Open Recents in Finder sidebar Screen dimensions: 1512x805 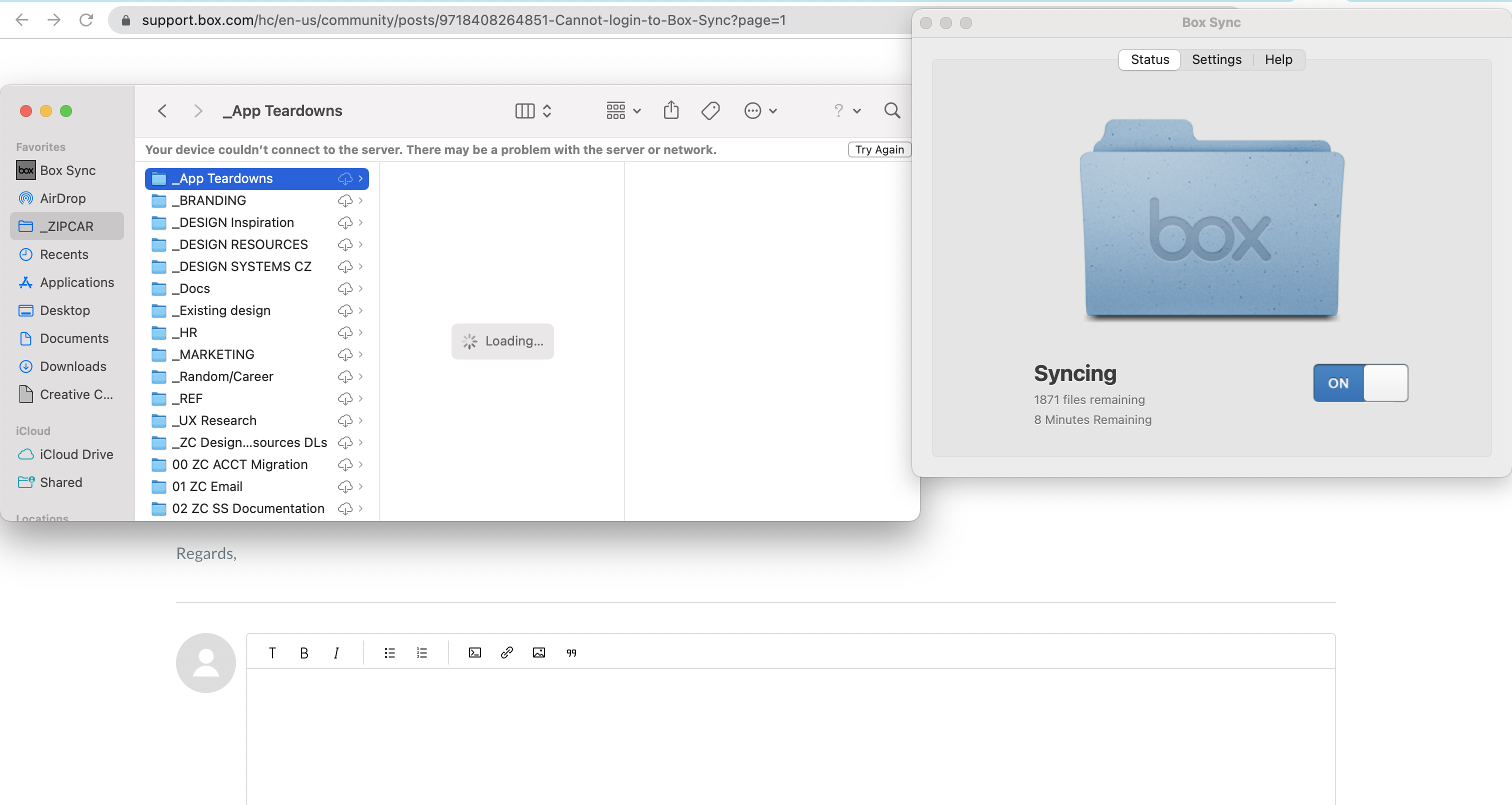(x=67, y=254)
